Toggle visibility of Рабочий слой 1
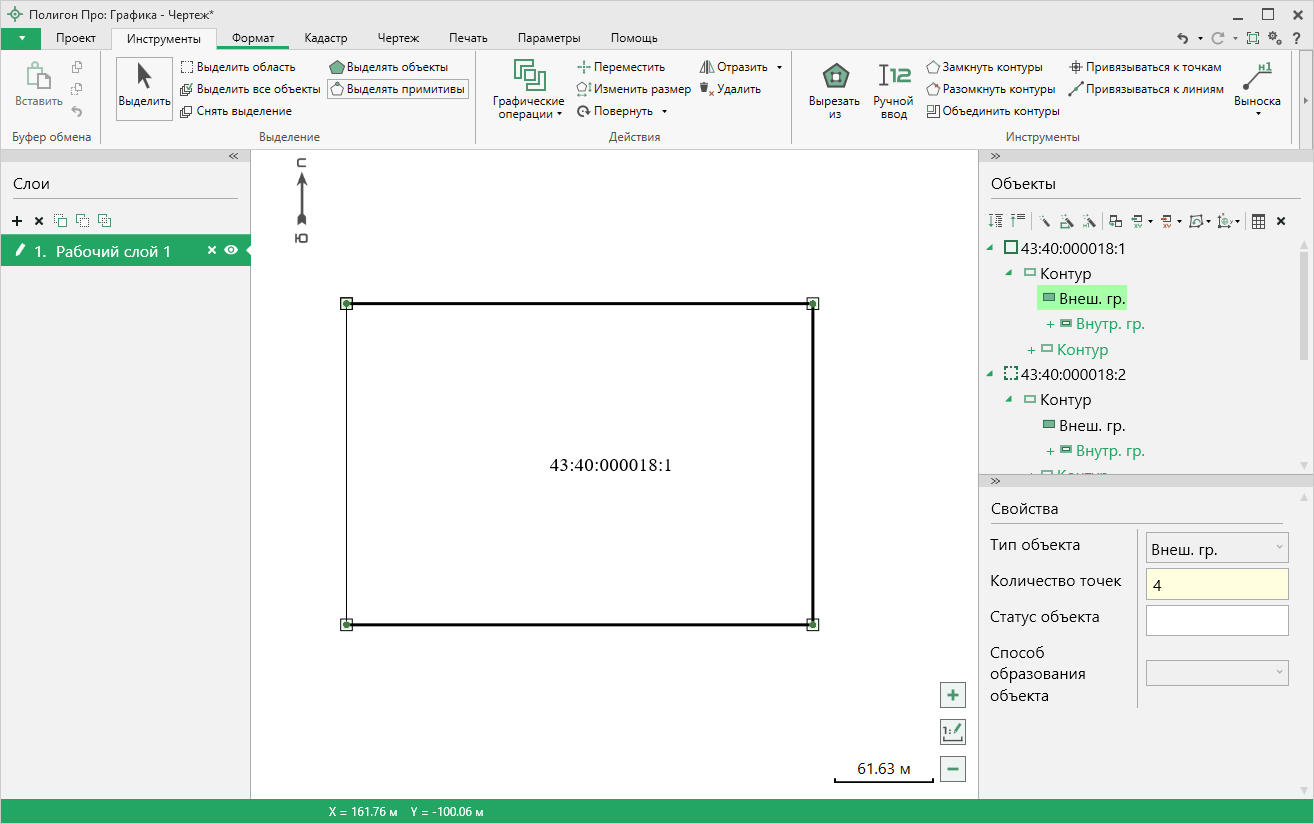 pyautogui.click(x=231, y=251)
